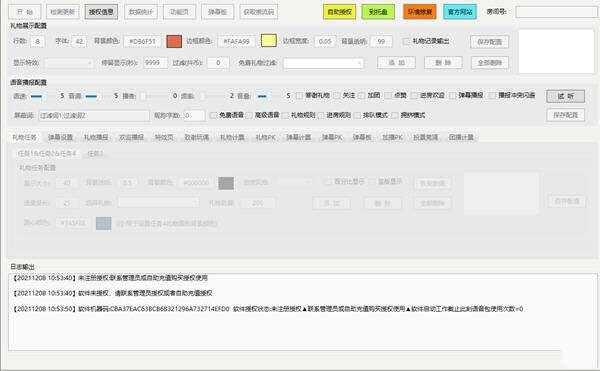Click the 检测更新 check update button
This screenshot has height=371, width=600.
pos(63,12)
